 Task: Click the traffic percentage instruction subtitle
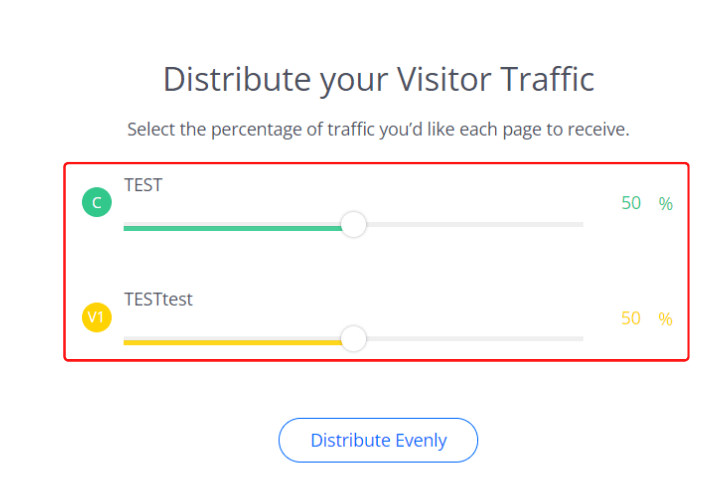tap(378, 130)
